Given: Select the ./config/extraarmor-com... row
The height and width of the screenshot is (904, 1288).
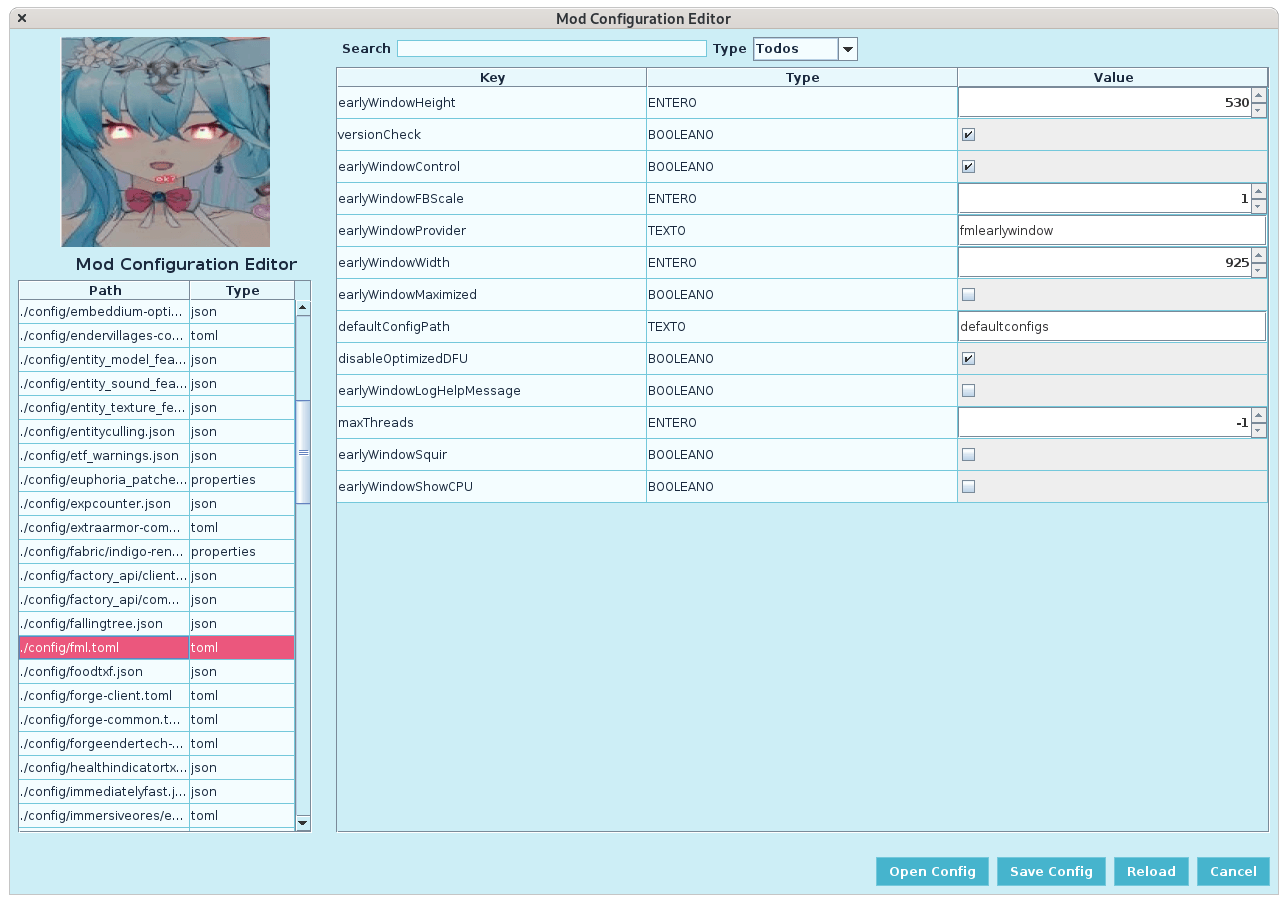Looking at the screenshot, I should (x=157, y=528).
